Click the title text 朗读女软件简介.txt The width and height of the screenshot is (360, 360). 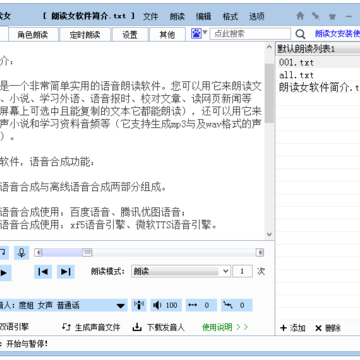coord(88,16)
